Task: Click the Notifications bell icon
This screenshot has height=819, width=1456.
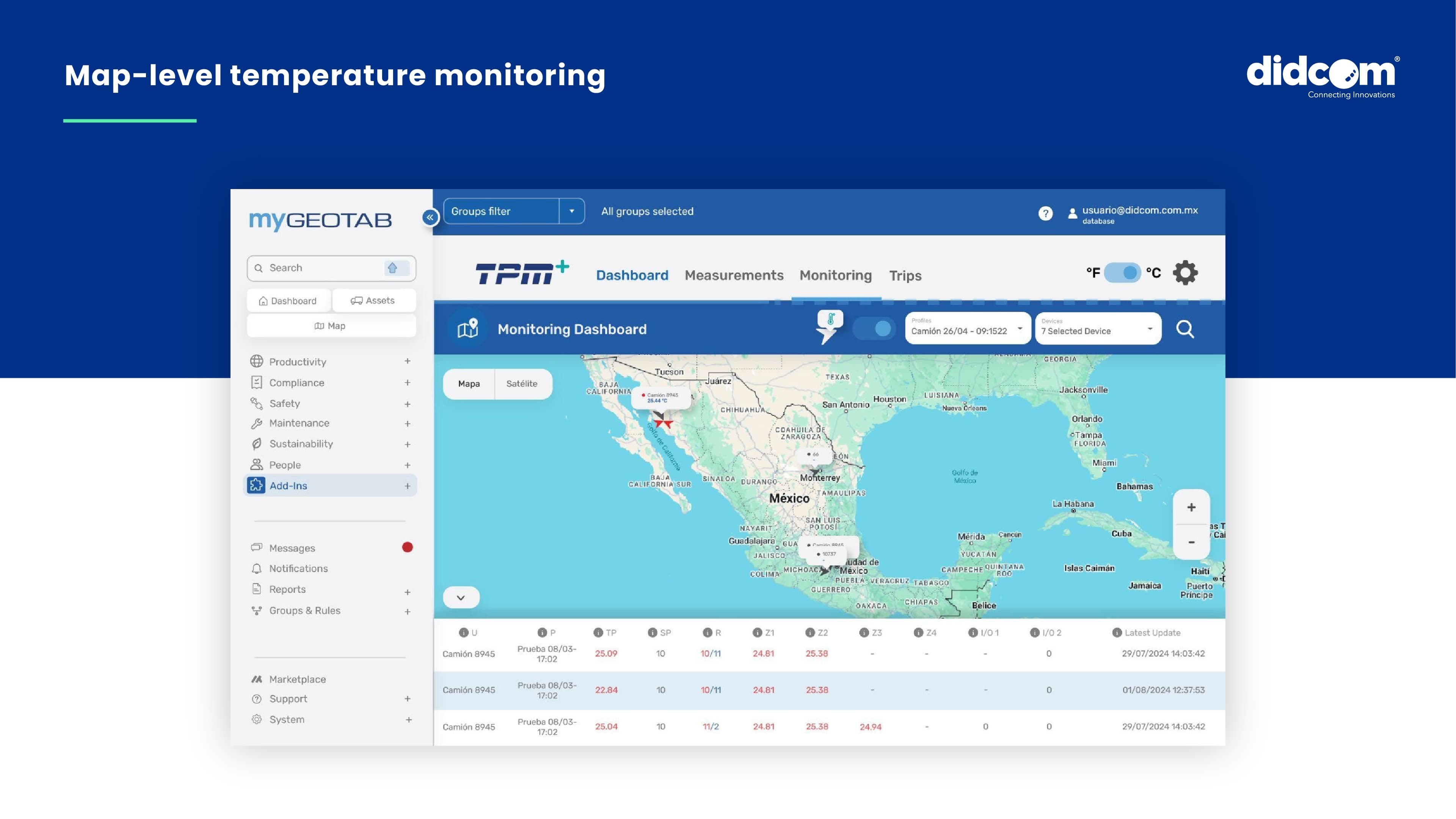Action: [257, 569]
